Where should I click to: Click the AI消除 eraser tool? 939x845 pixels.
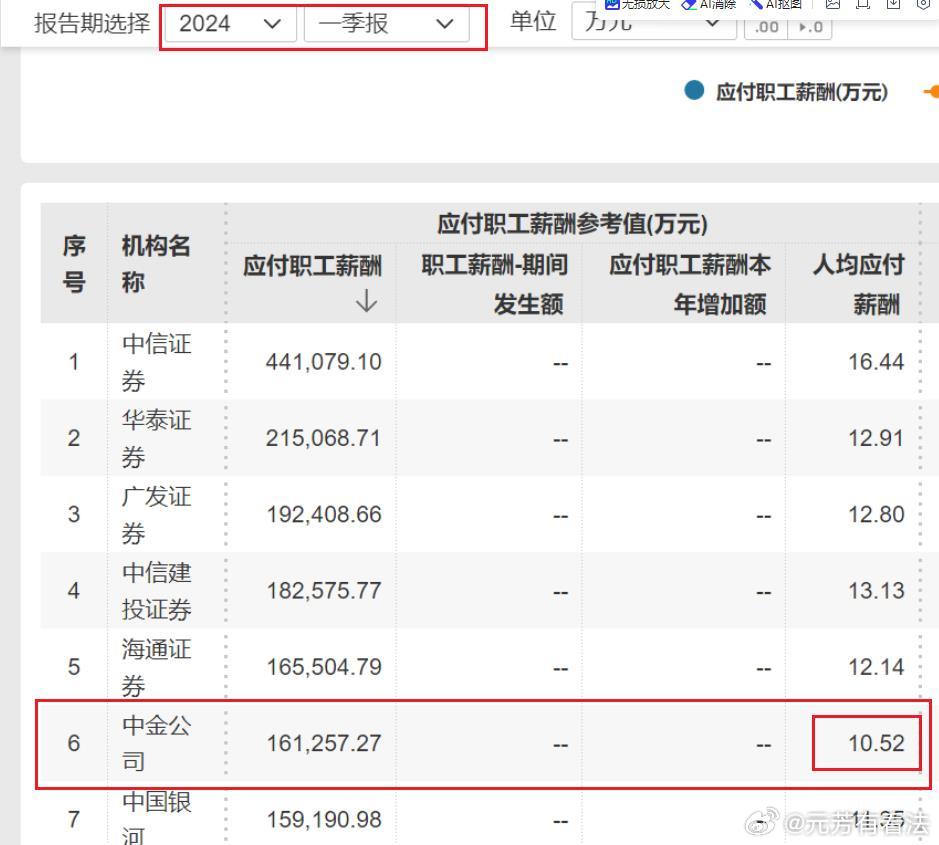coord(710,5)
